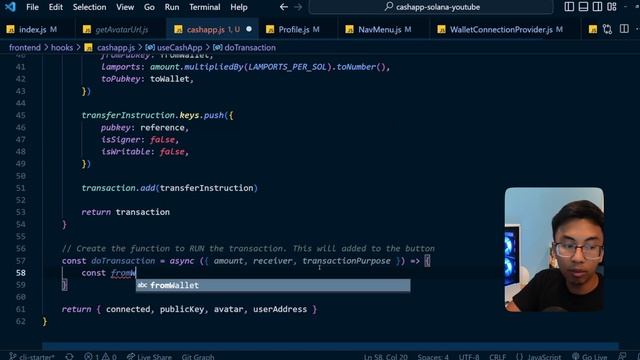640x360 pixels.
Task: Toggle the primary side bar layout icon
Action: click(569, 7)
